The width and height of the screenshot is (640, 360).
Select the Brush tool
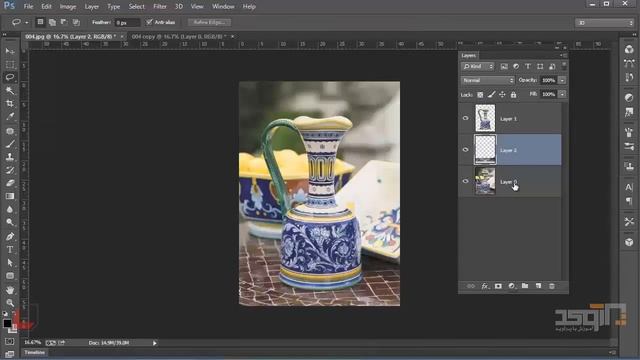(10, 144)
